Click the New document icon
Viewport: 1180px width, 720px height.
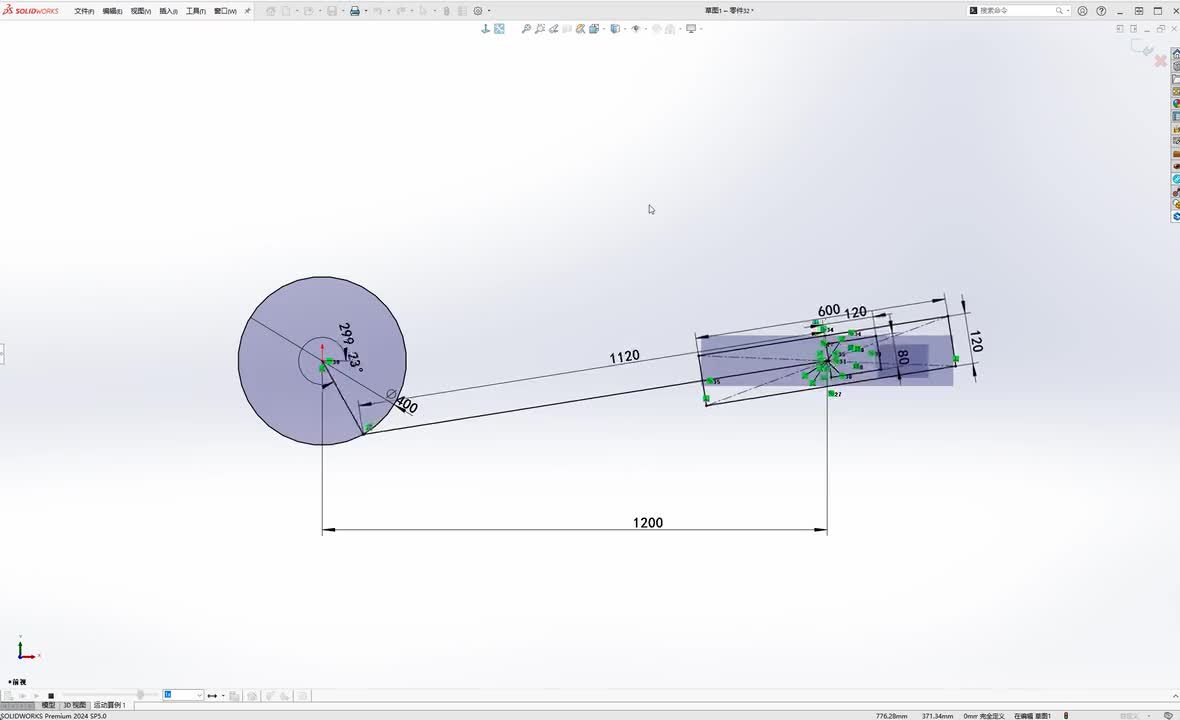click(286, 11)
